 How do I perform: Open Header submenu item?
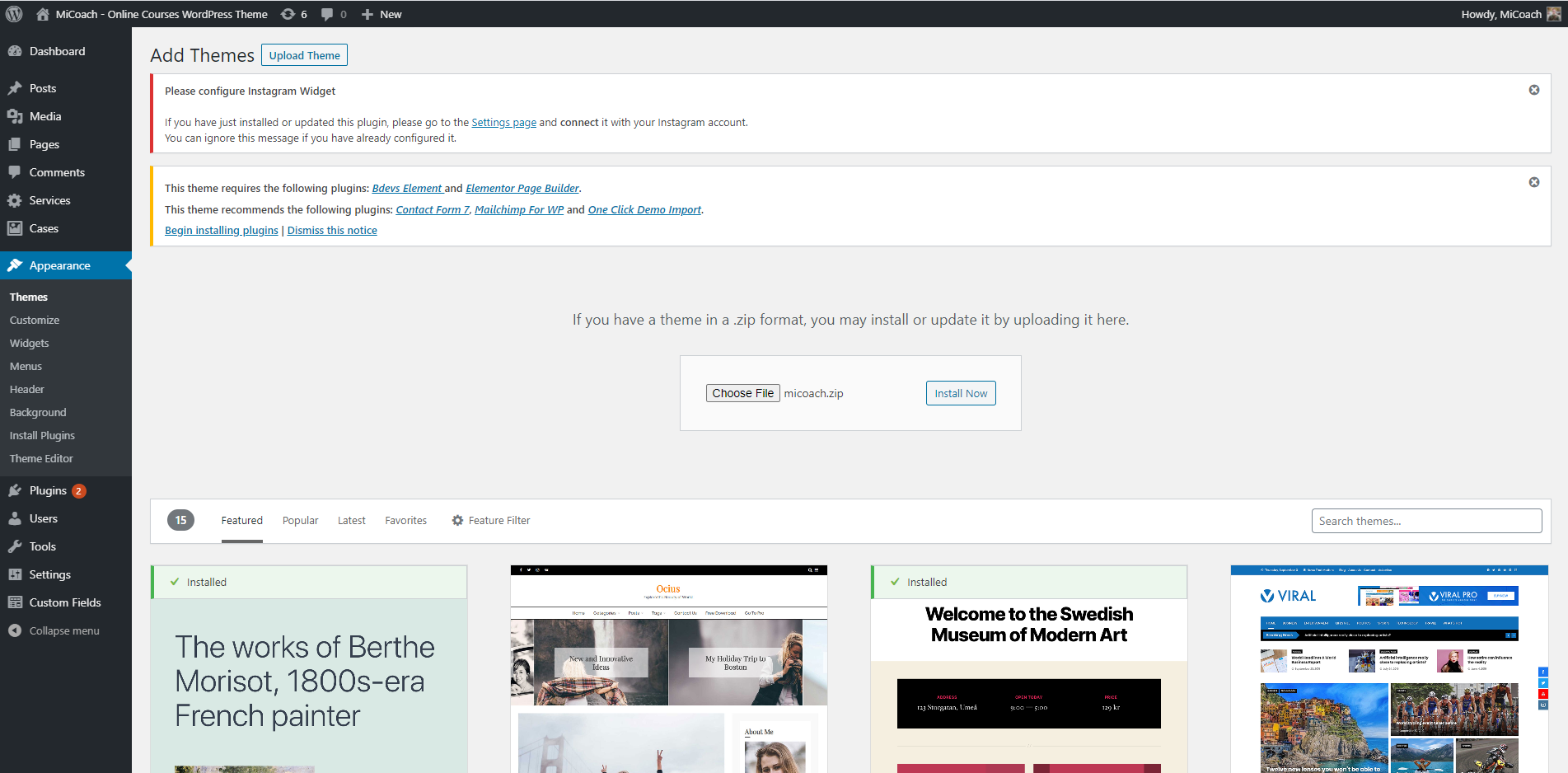click(27, 389)
